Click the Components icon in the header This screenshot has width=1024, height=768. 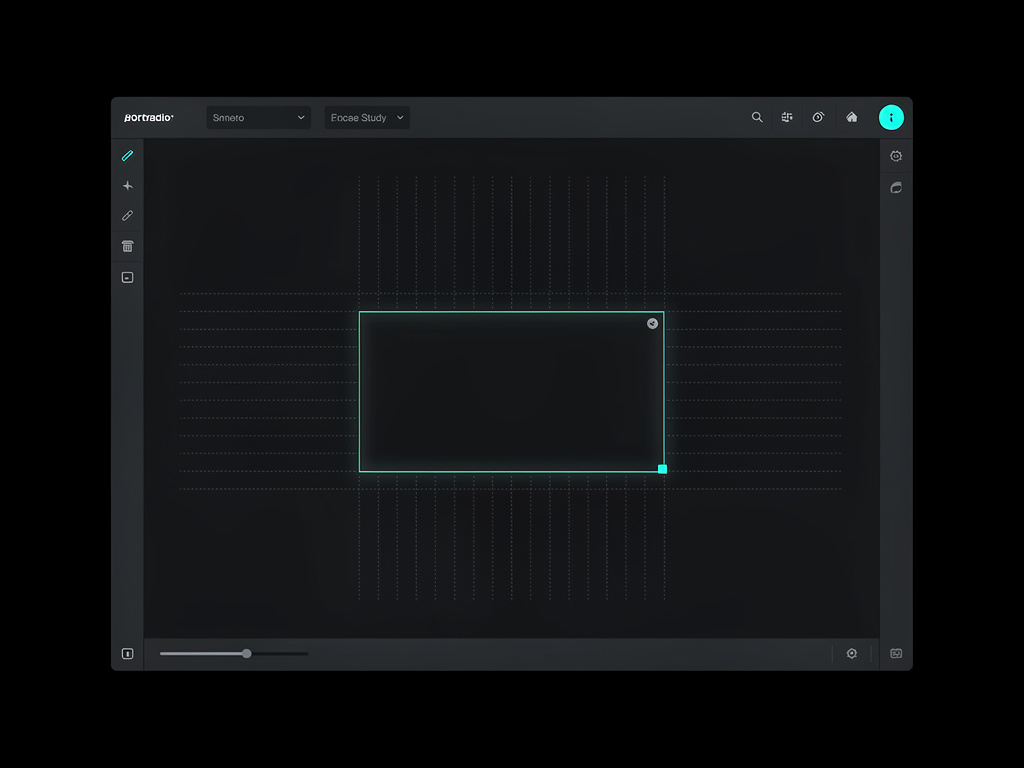[x=787, y=117]
